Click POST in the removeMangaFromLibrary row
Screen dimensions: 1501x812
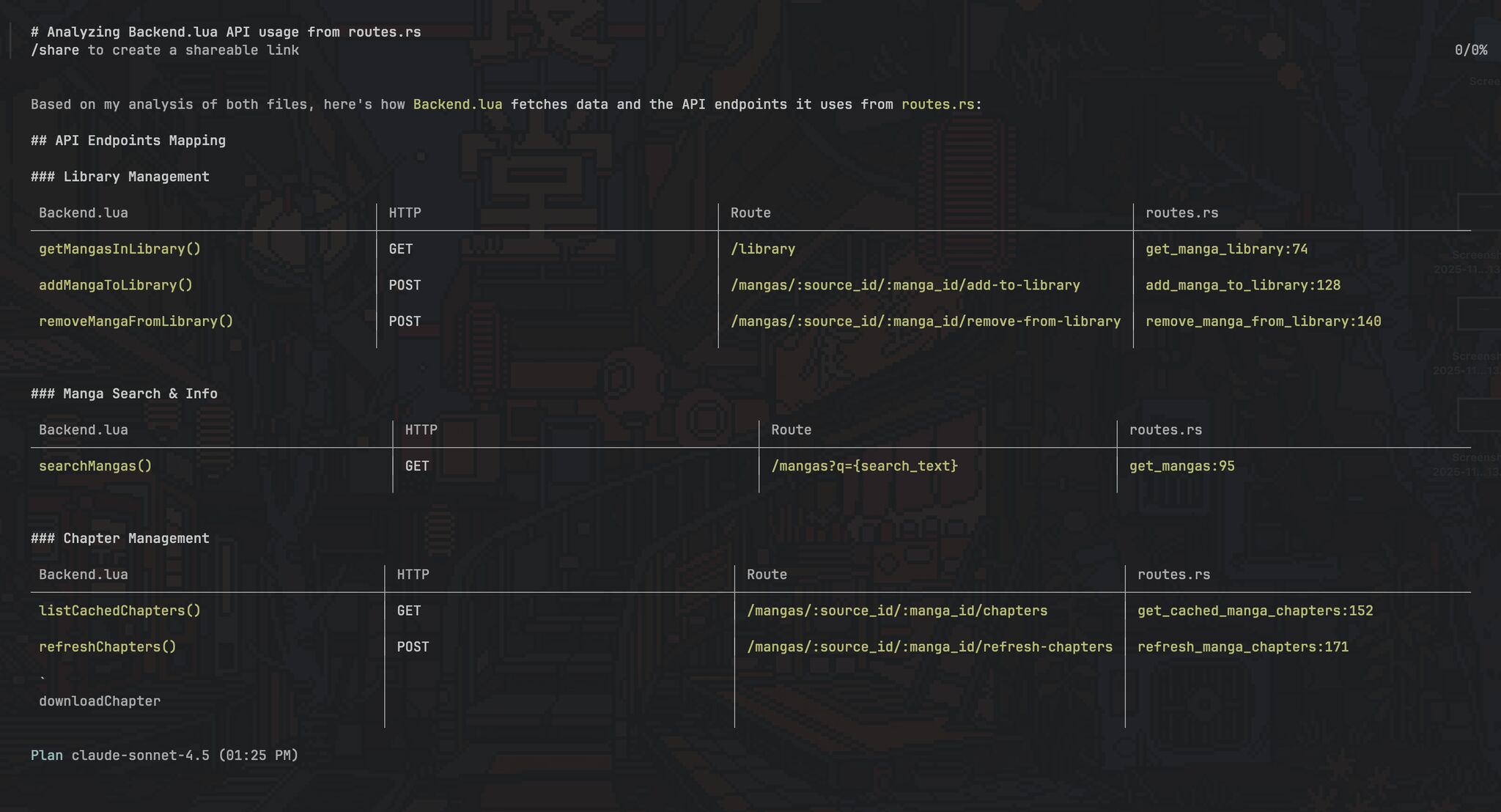coord(405,321)
